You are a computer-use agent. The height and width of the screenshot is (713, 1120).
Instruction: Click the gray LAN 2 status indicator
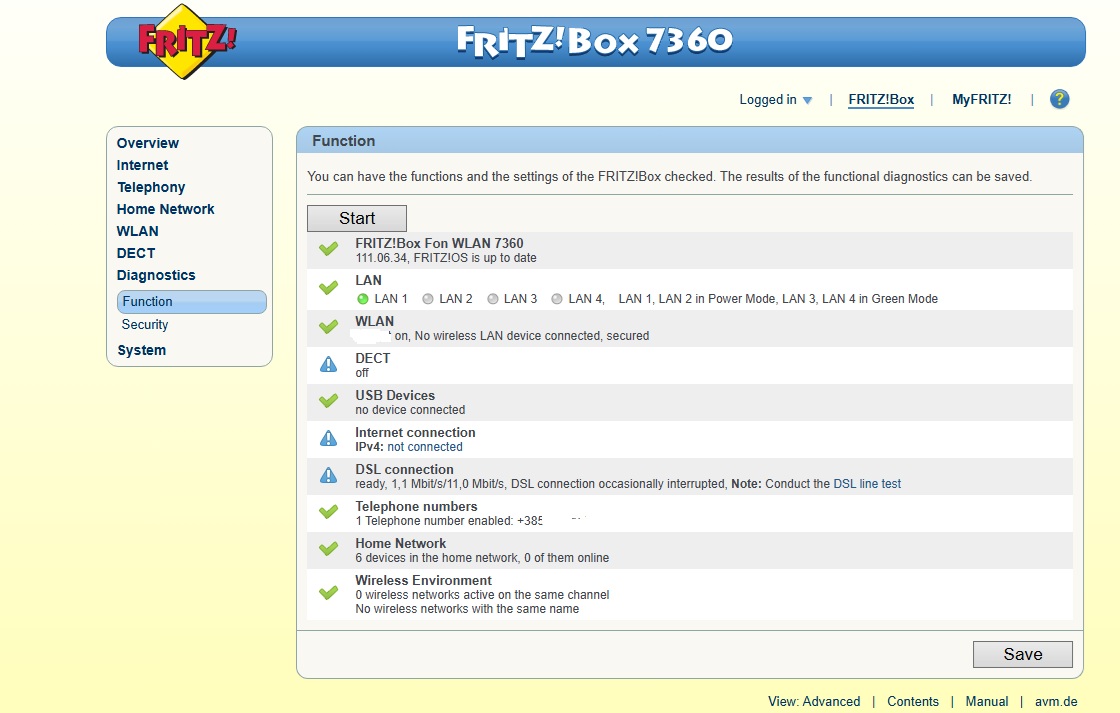[x=428, y=299]
